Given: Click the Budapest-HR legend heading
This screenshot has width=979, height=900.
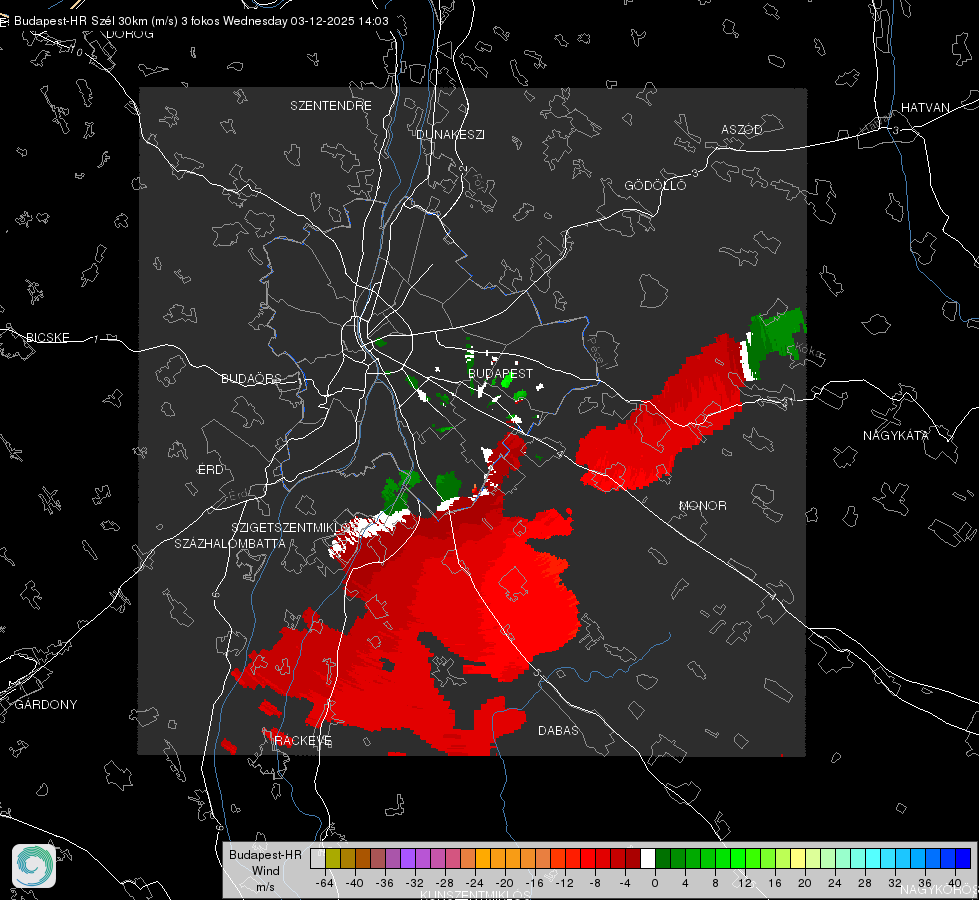Looking at the screenshot, I should [265, 855].
